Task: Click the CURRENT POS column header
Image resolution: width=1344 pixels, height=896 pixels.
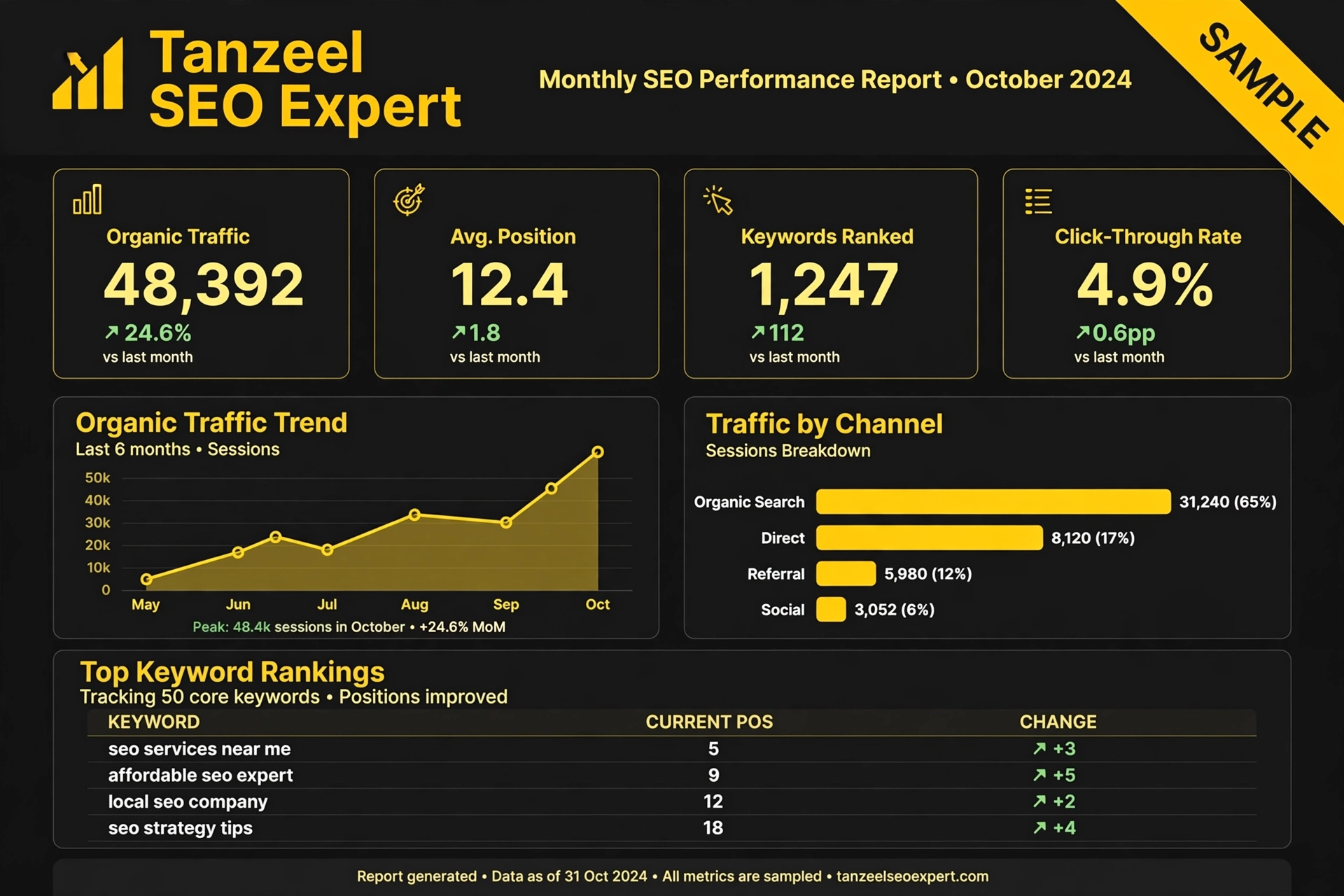Action: [709, 722]
